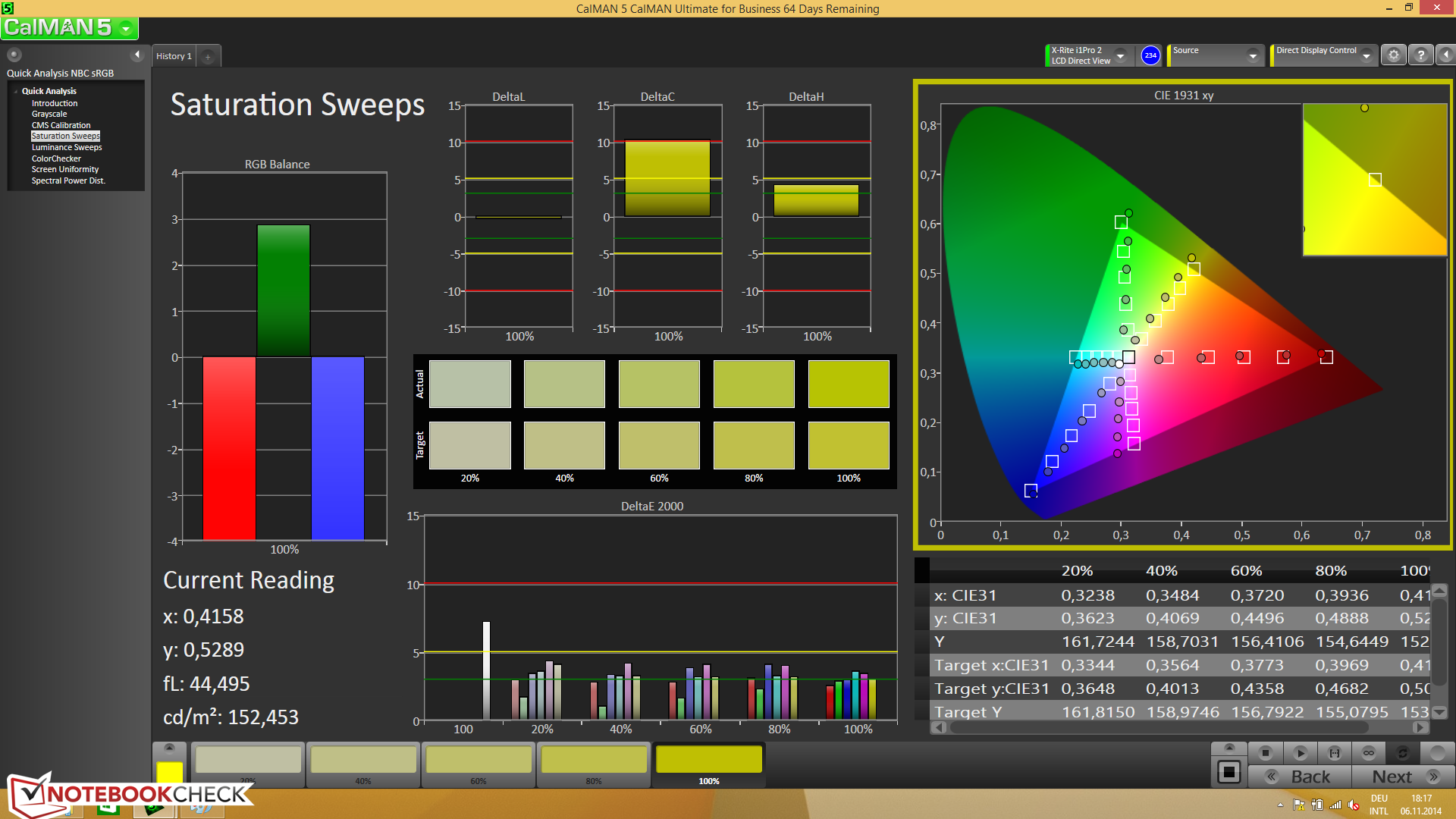Enable continuous infinity read icon
Viewport: 1456px width, 819px height.
[x=1369, y=753]
